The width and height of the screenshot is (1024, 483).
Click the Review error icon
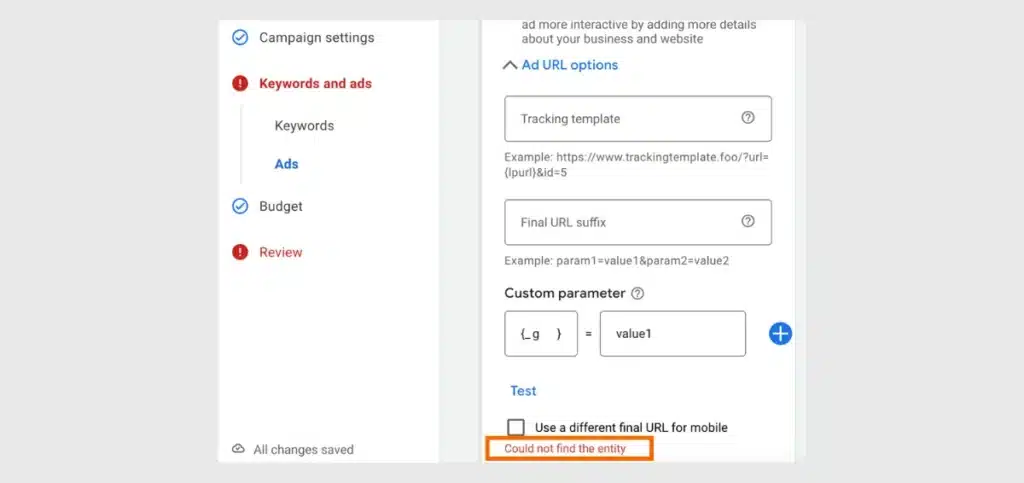pos(240,252)
